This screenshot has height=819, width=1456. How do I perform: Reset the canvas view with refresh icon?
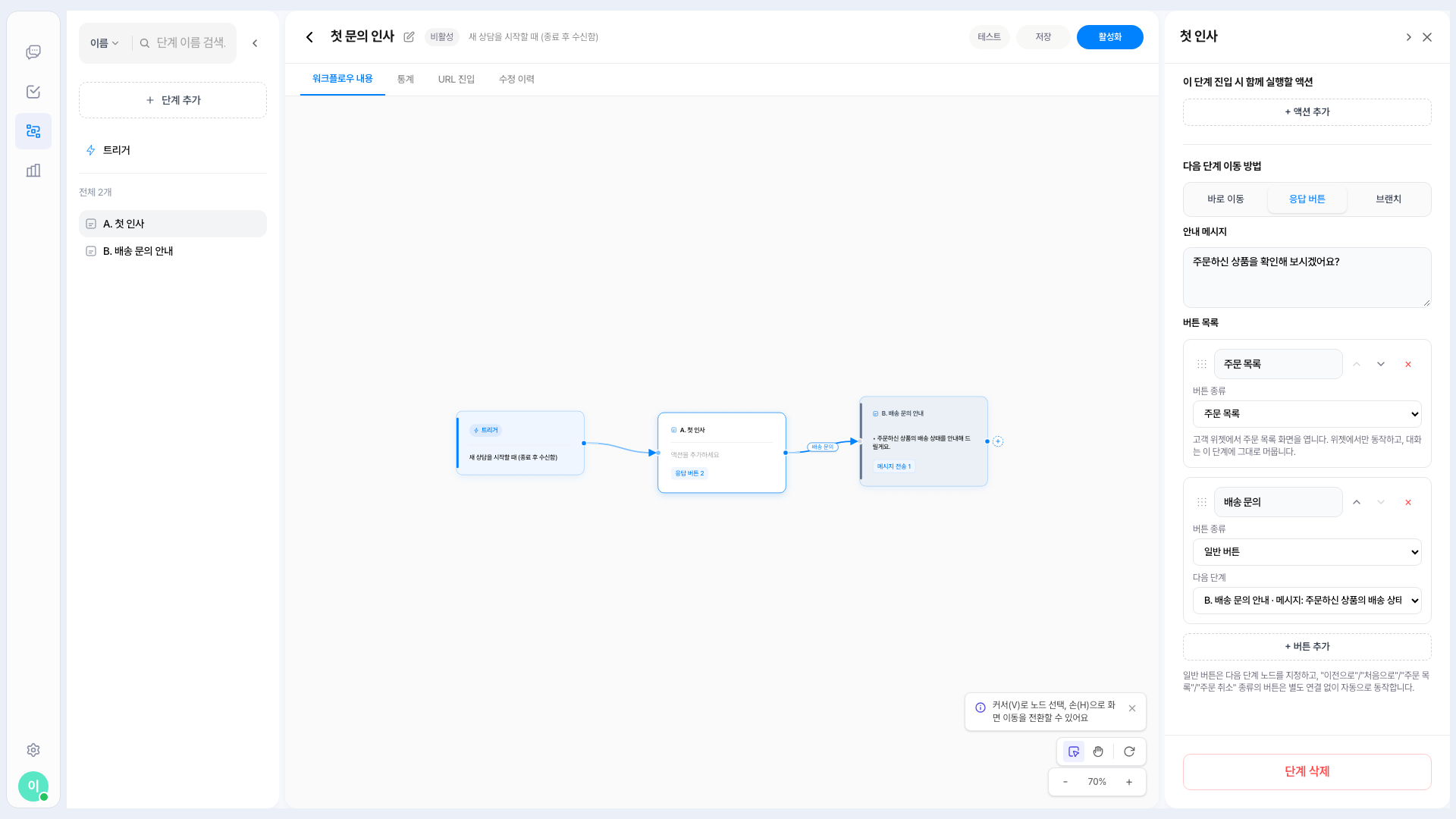(x=1129, y=752)
